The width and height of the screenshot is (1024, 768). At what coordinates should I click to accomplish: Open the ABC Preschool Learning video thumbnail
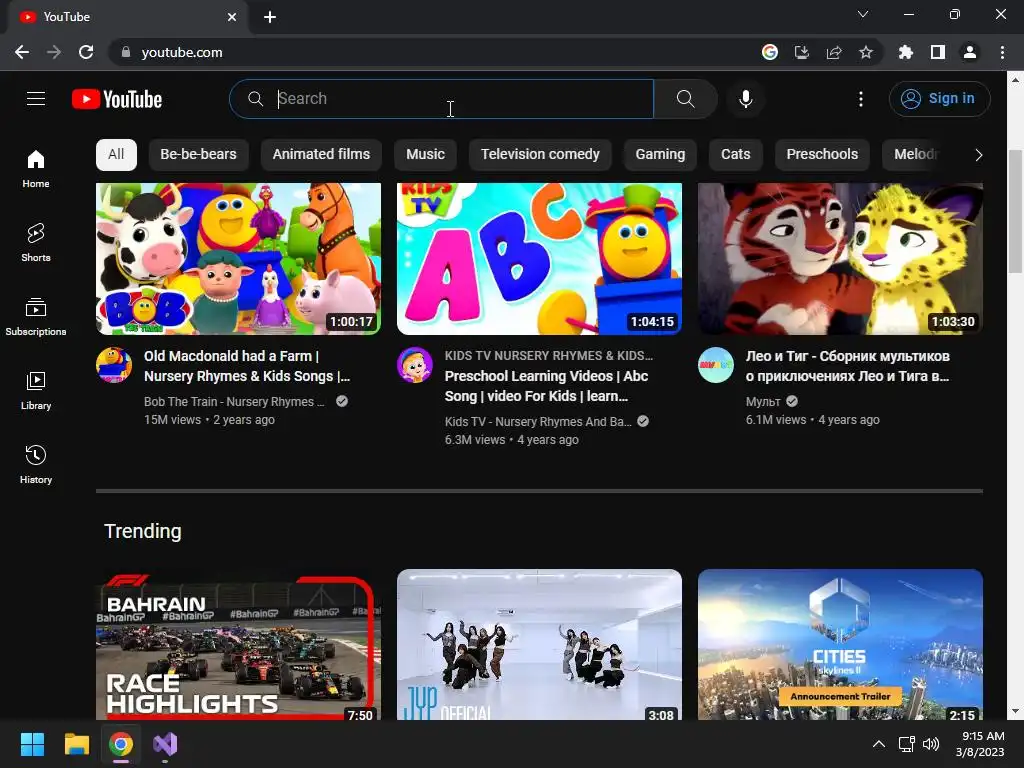pos(539,259)
